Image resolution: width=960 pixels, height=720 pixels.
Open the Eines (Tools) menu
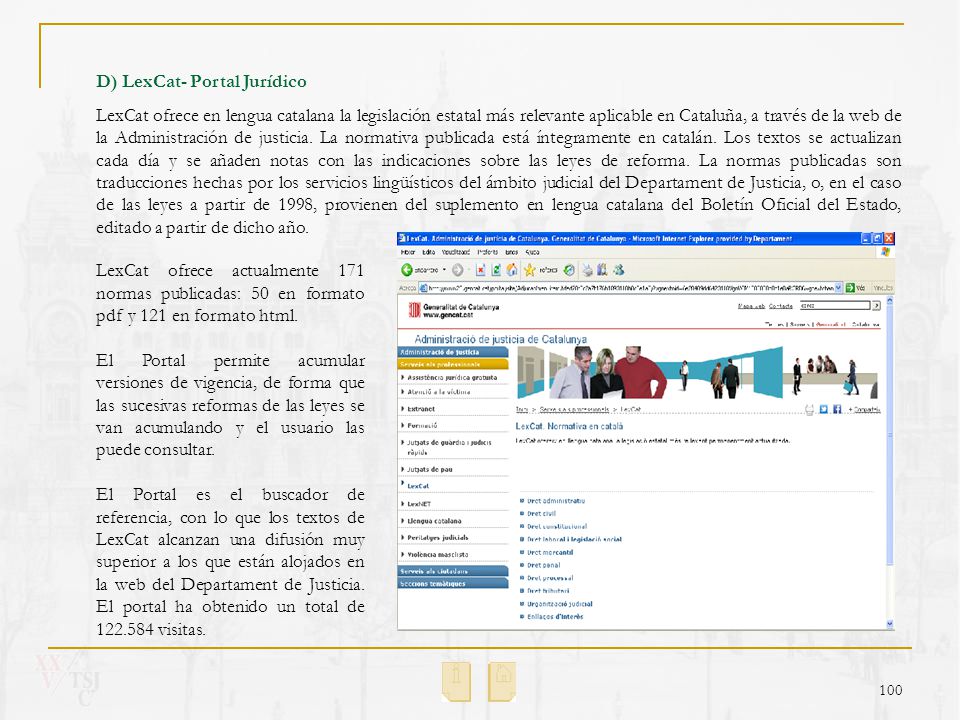click(x=512, y=252)
